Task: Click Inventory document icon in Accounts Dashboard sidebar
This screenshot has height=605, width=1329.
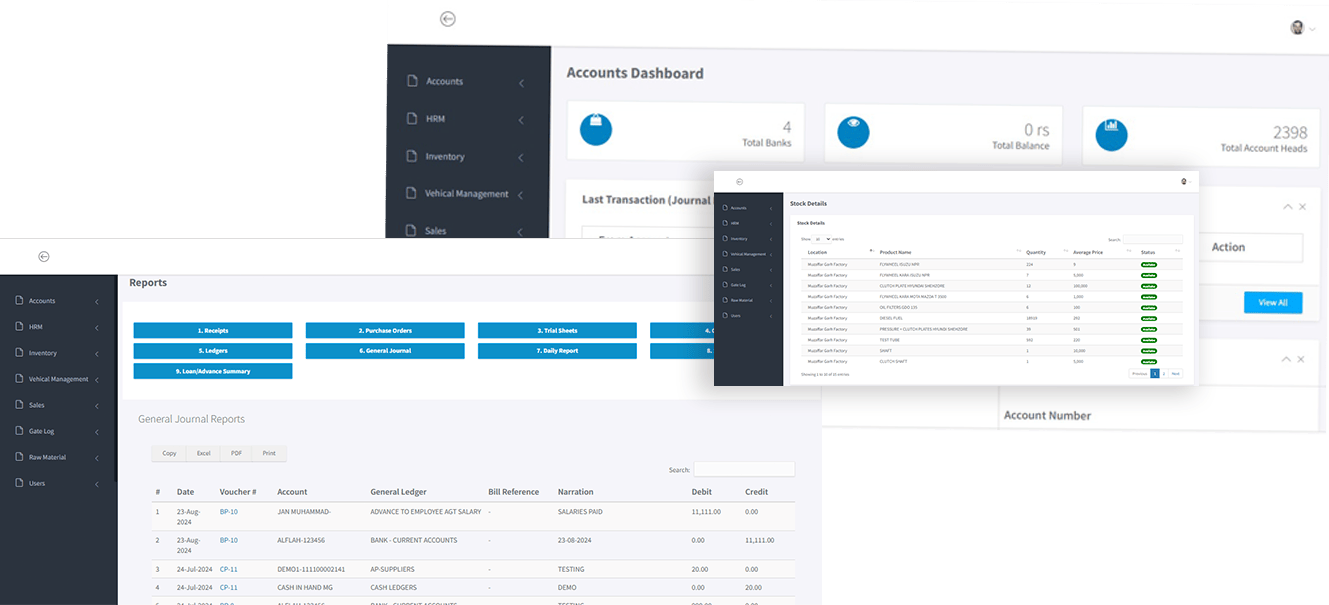Action: [x=412, y=156]
